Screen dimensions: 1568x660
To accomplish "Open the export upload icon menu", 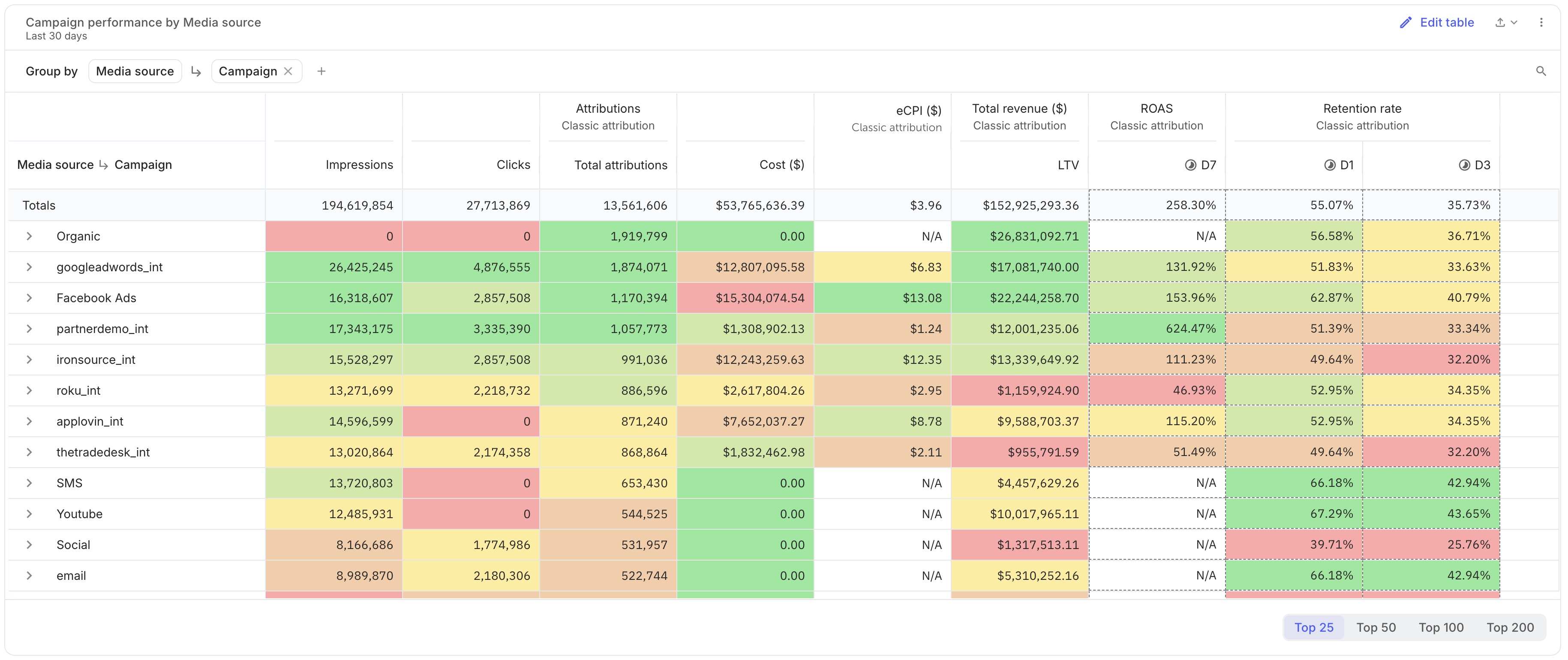I will tap(1506, 23).
